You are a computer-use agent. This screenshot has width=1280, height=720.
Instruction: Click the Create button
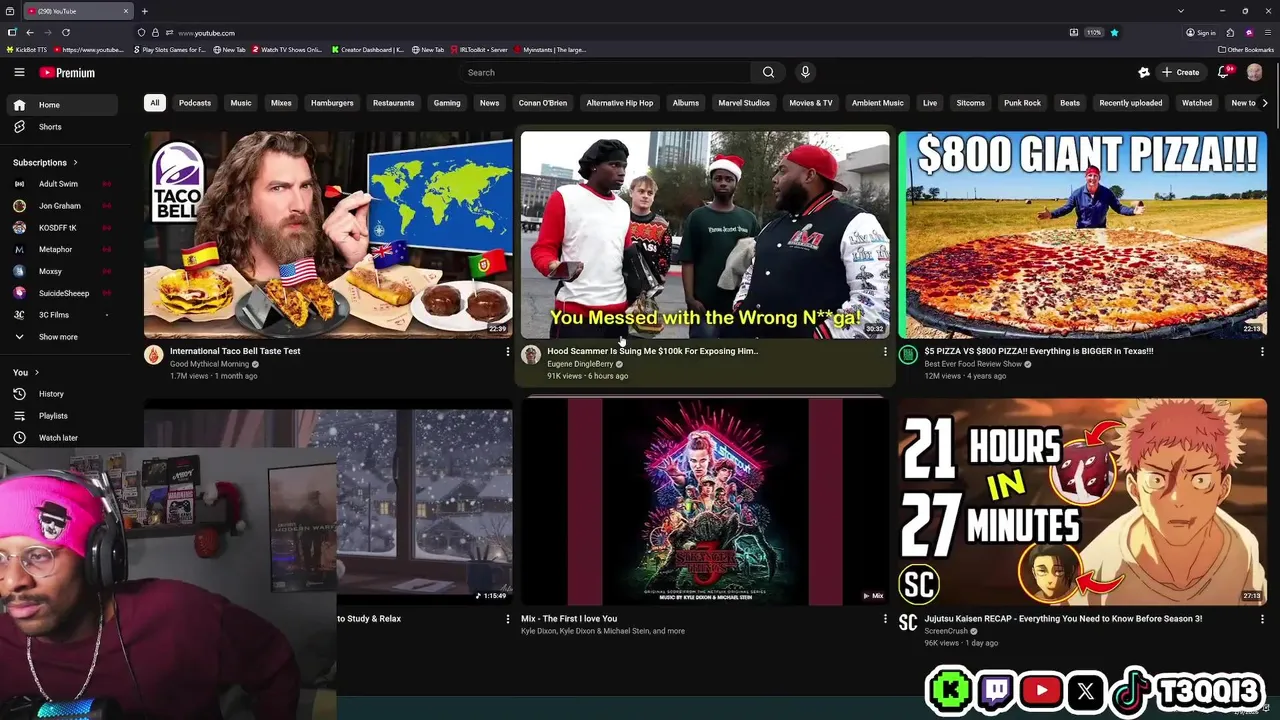1180,72
